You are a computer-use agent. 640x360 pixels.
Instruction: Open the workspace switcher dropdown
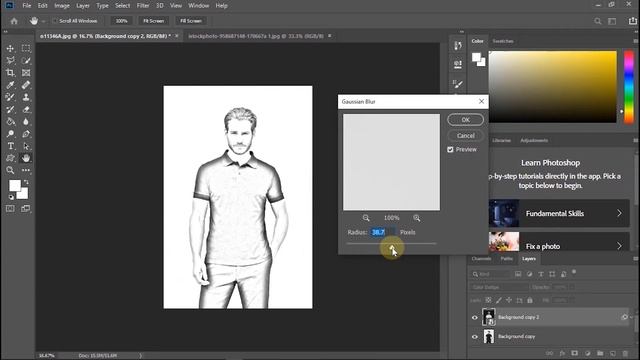coord(612,21)
